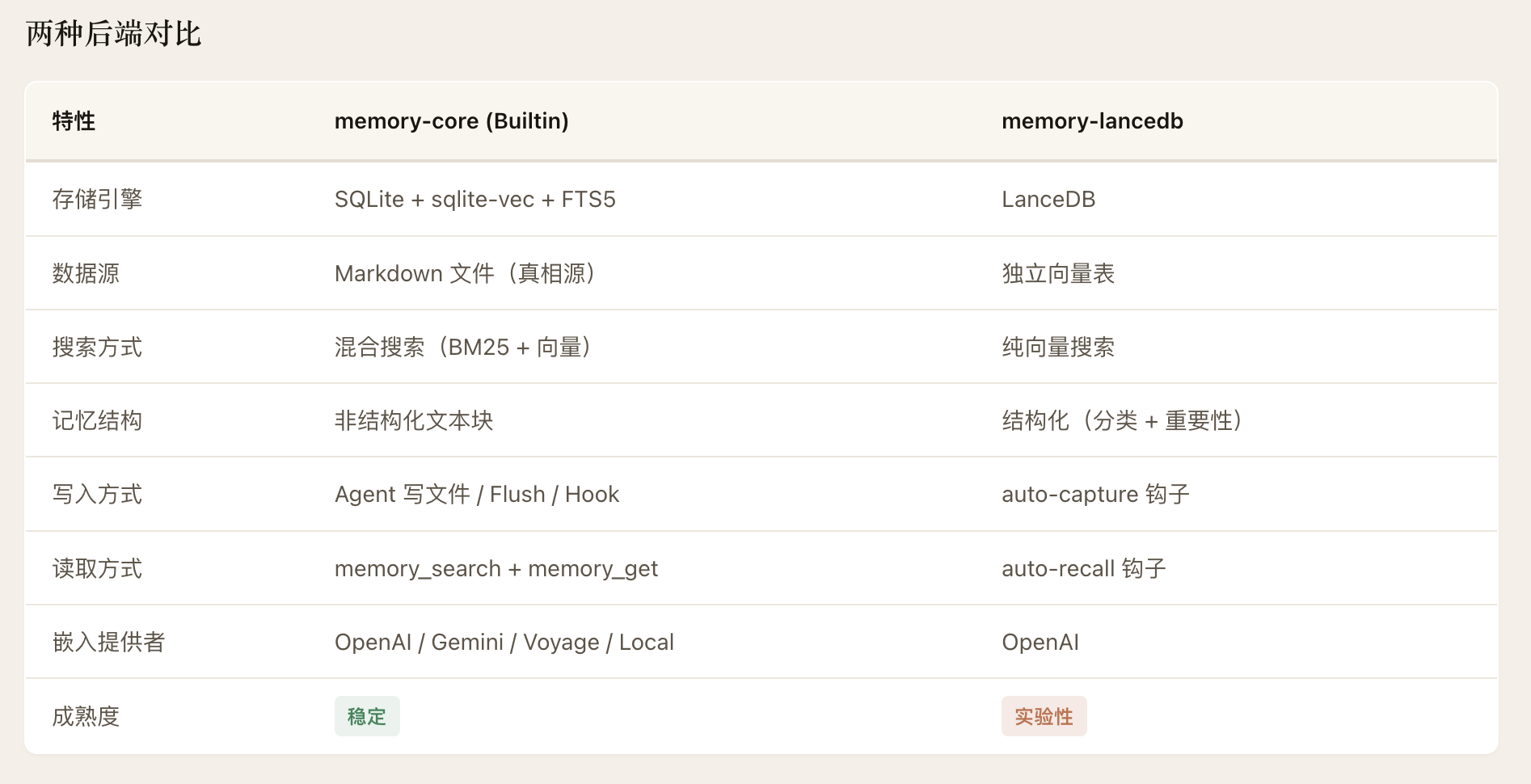Click the auto-capture 钩子 cell

[x=1095, y=494]
